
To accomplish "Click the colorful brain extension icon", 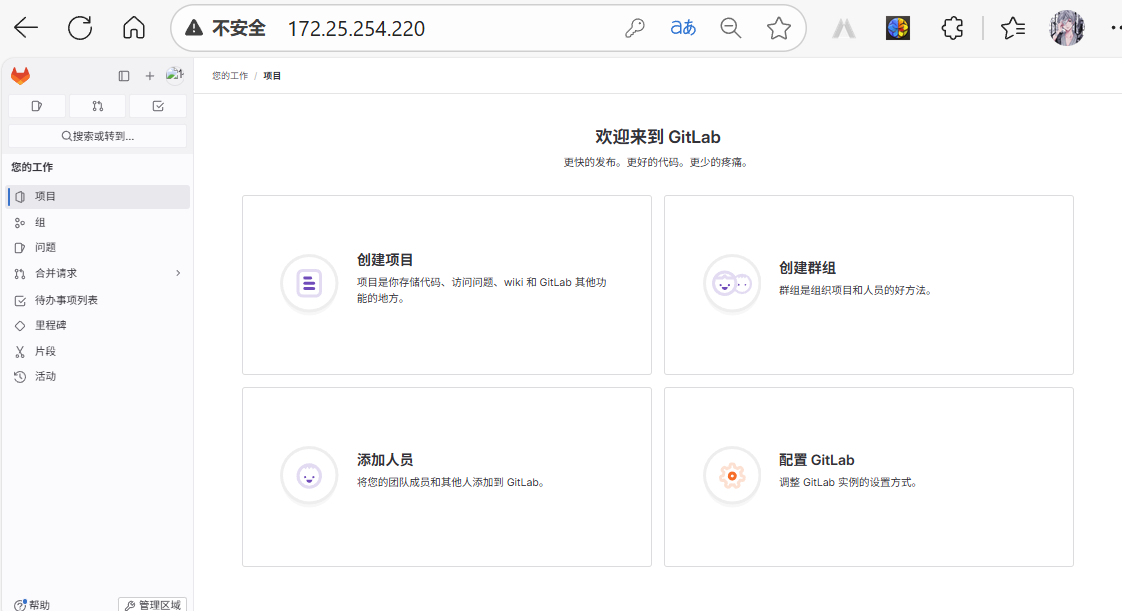I will (x=898, y=28).
